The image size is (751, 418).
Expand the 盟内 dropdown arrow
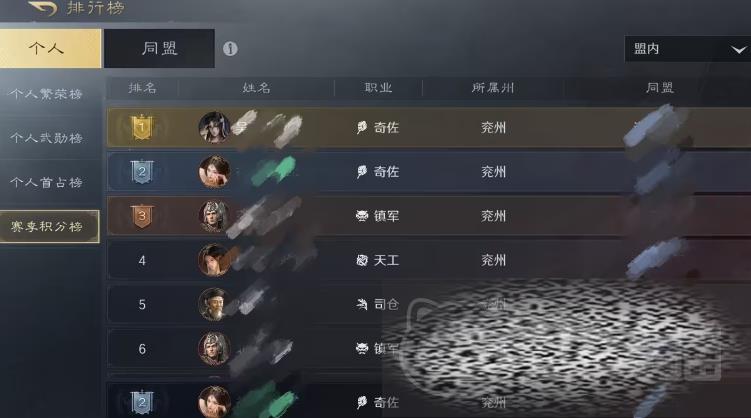pyautogui.click(x=739, y=49)
